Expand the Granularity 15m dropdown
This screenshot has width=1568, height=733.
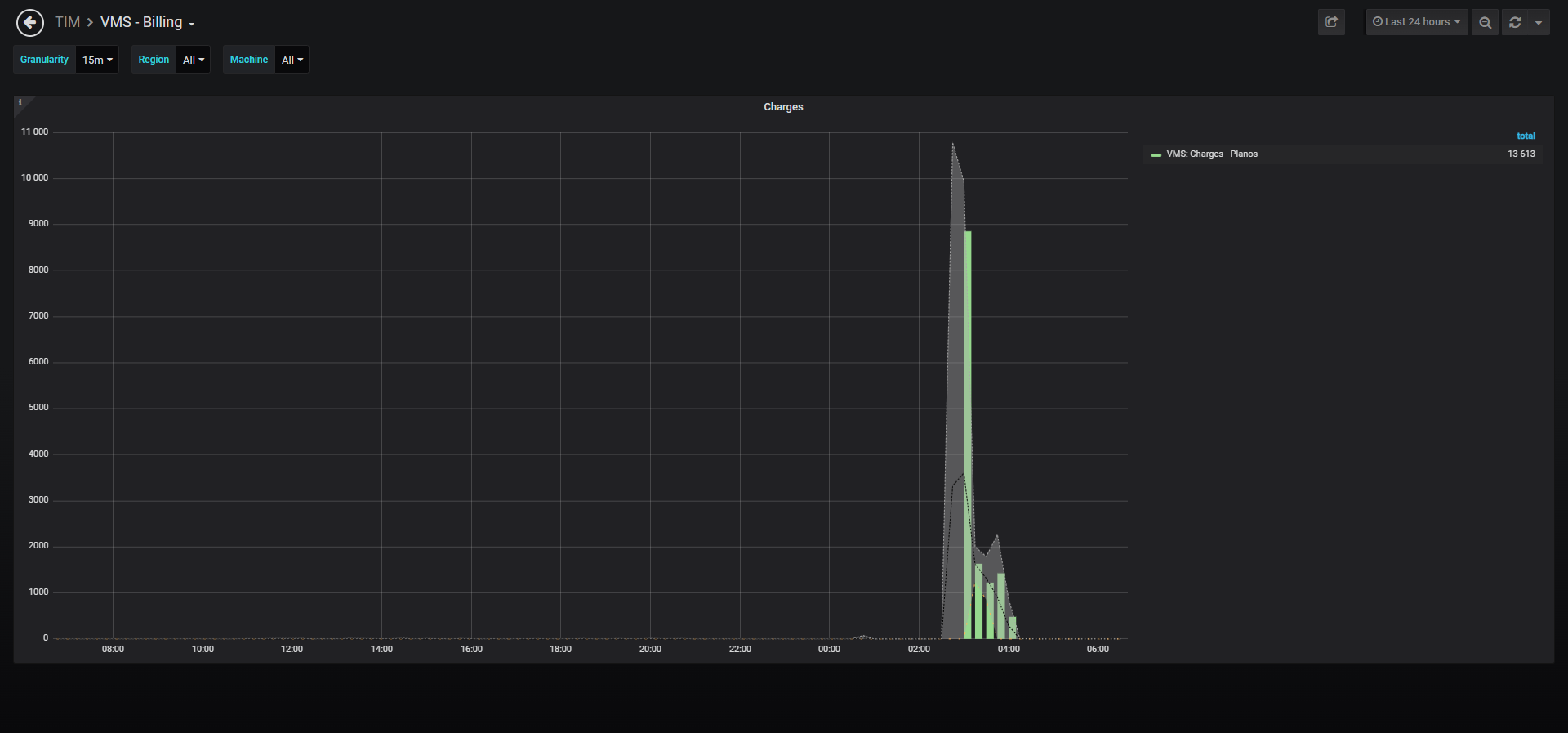(97, 60)
